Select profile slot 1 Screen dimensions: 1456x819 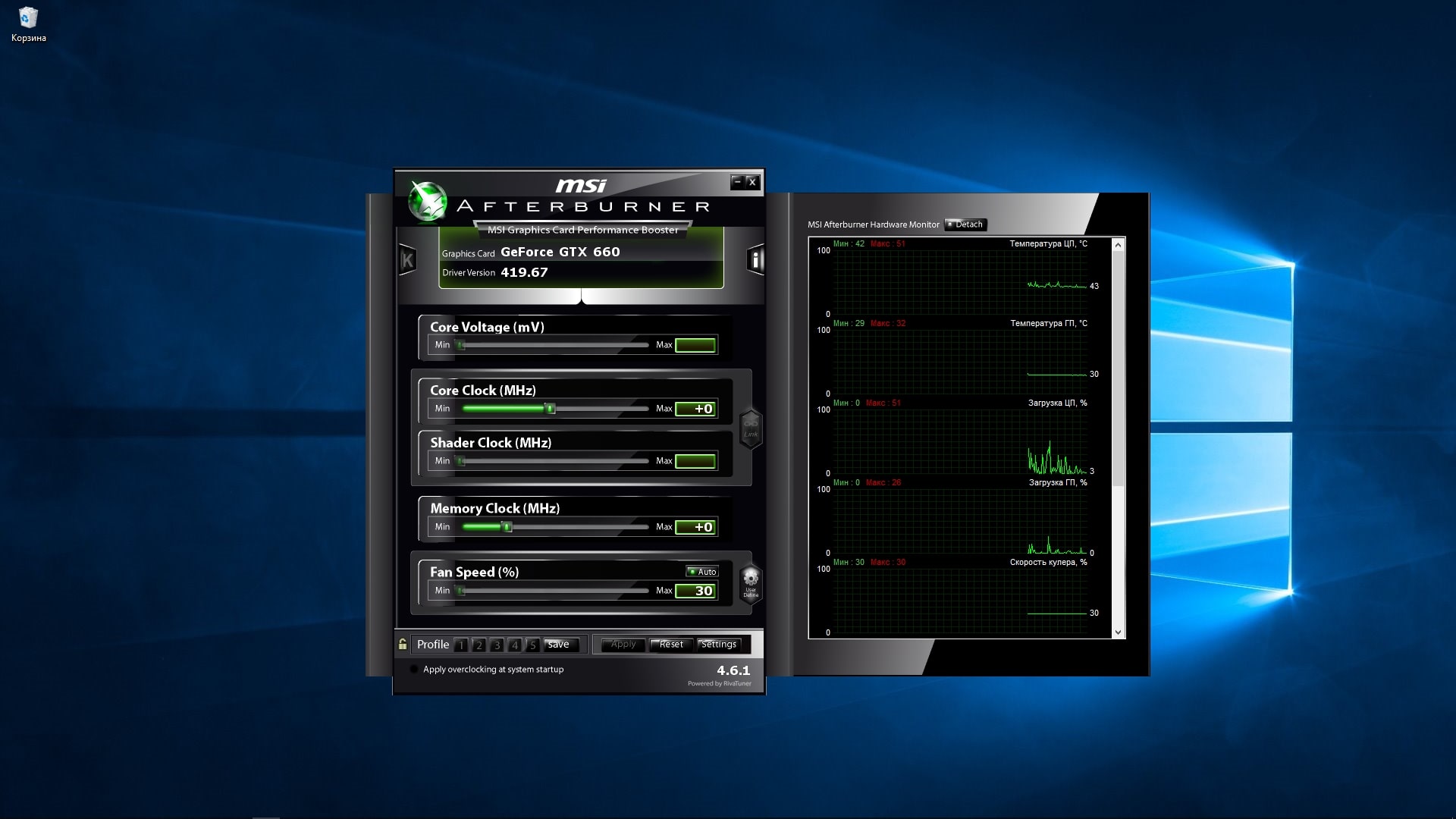point(460,645)
